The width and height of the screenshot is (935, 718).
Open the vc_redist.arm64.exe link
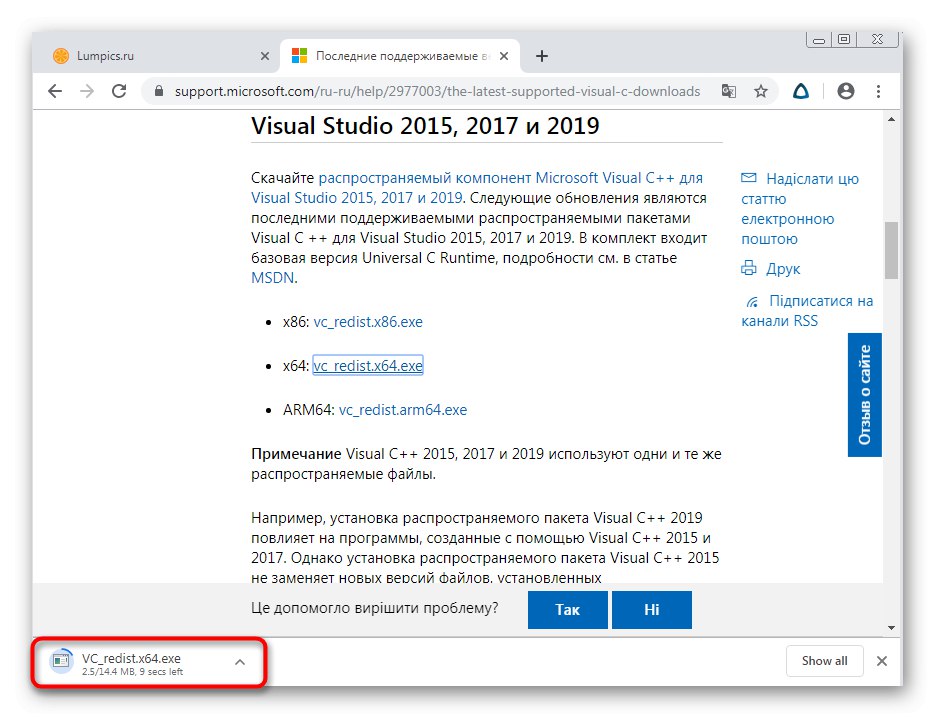[402, 410]
